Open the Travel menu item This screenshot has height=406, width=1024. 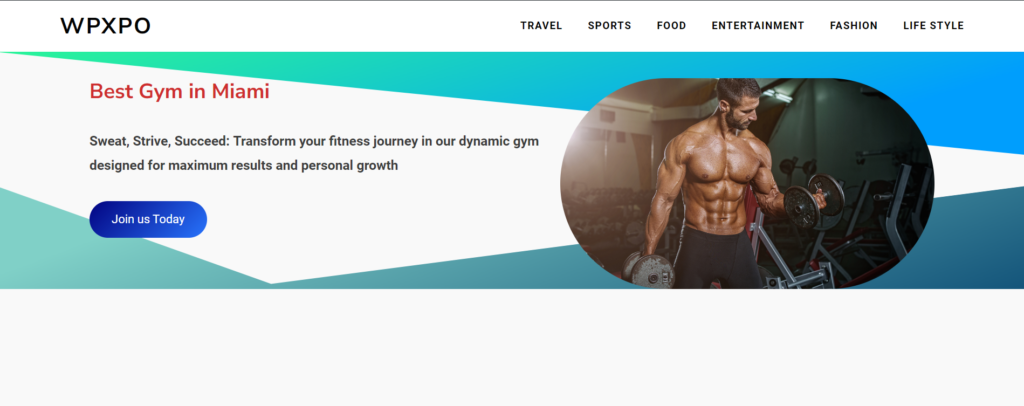[541, 25]
